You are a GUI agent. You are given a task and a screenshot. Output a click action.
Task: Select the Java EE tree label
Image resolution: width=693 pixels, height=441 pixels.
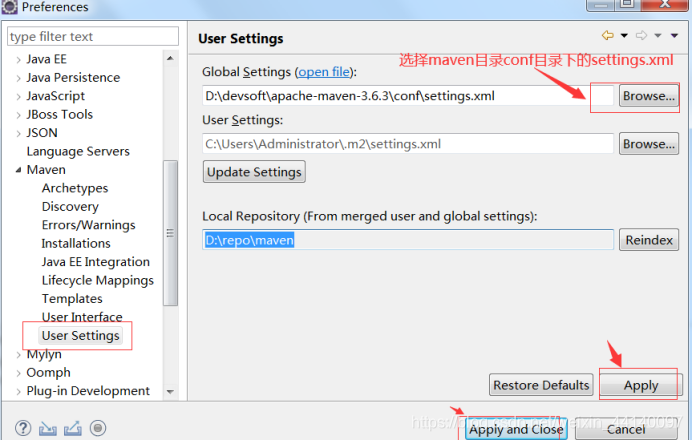pos(46,59)
